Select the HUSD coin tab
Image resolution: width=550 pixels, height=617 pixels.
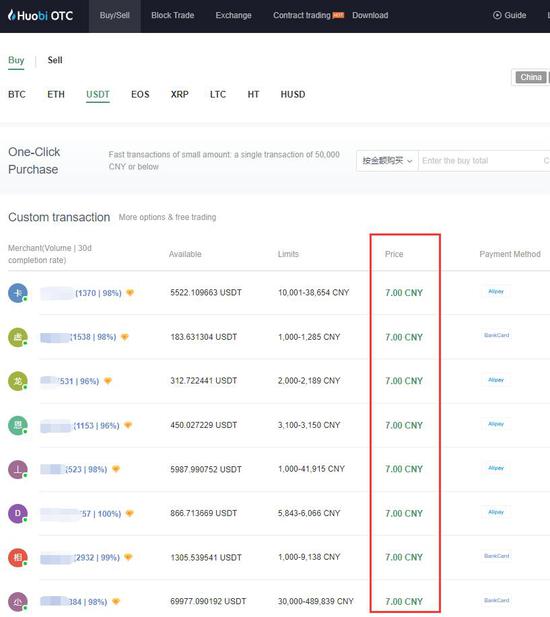pyautogui.click(x=293, y=94)
